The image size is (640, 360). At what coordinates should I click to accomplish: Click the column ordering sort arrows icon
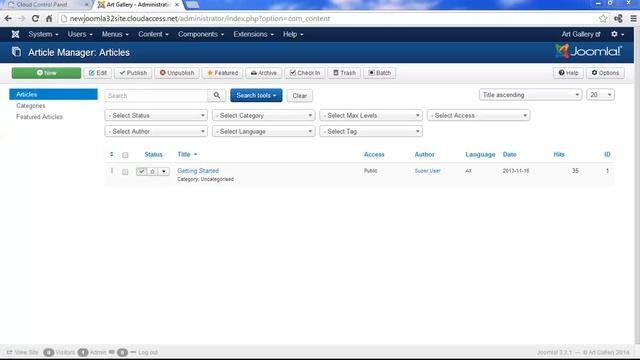(x=111, y=154)
